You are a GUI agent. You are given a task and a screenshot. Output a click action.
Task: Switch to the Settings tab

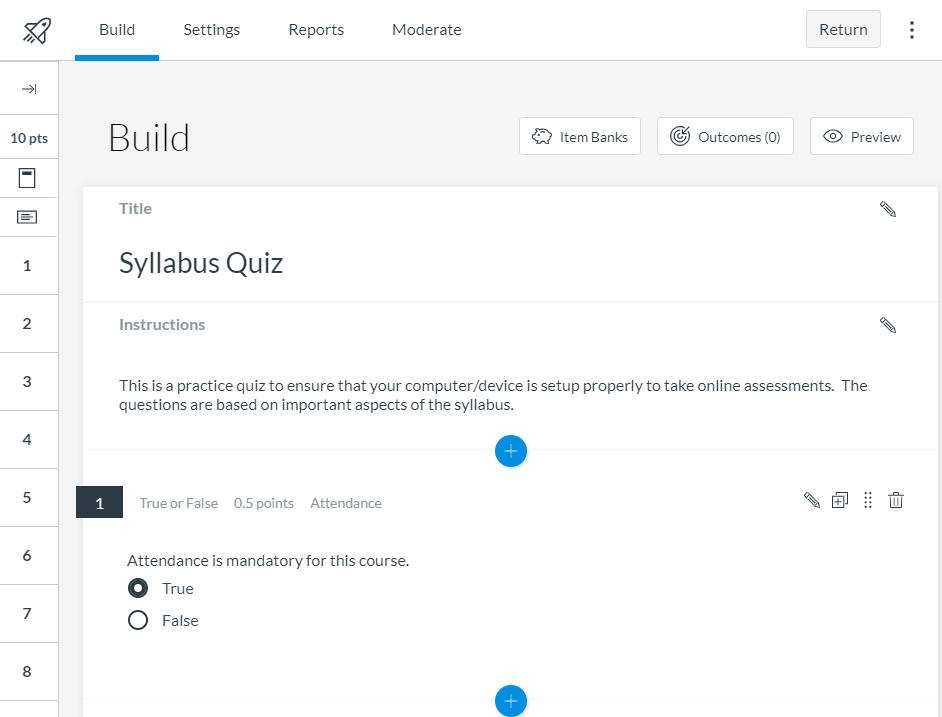(x=211, y=29)
